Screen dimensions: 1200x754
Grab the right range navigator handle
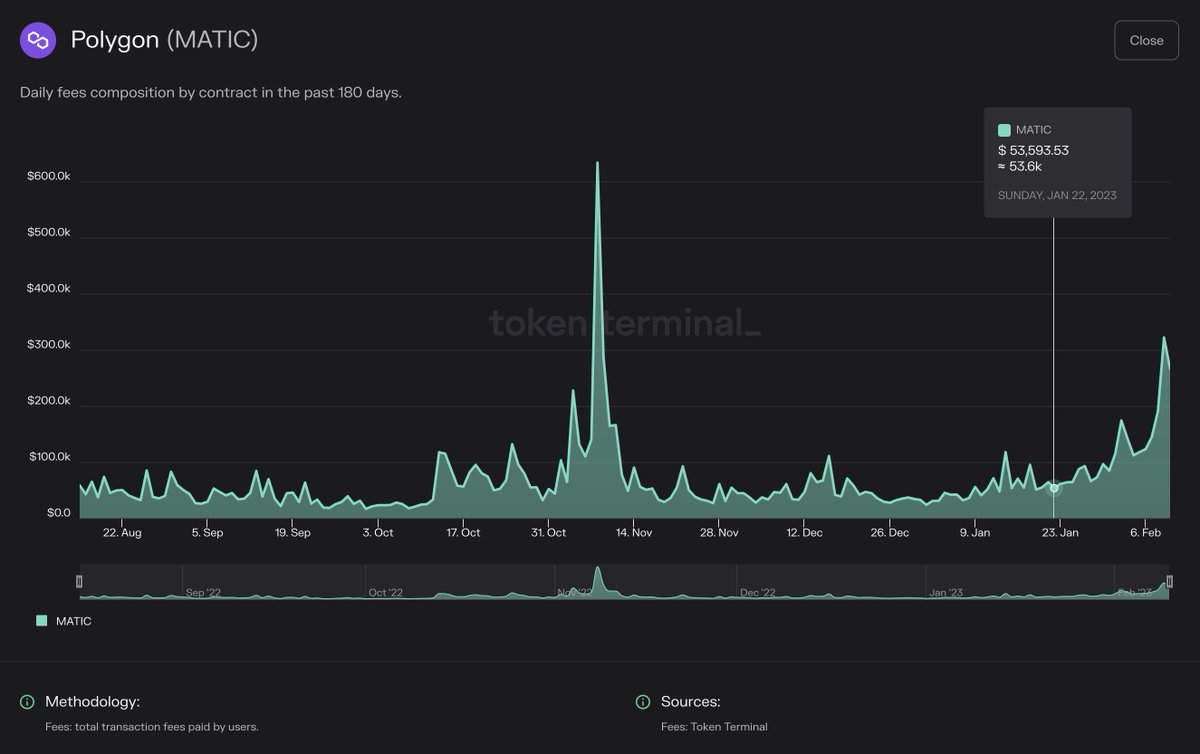coord(1169,581)
